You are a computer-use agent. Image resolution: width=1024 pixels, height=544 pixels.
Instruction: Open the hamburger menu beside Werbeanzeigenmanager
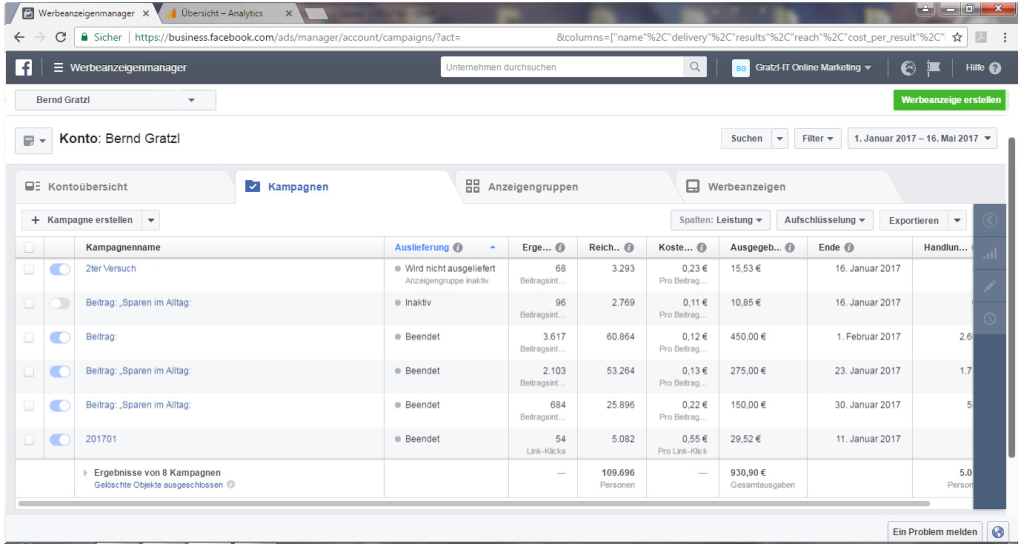(x=58, y=68)
